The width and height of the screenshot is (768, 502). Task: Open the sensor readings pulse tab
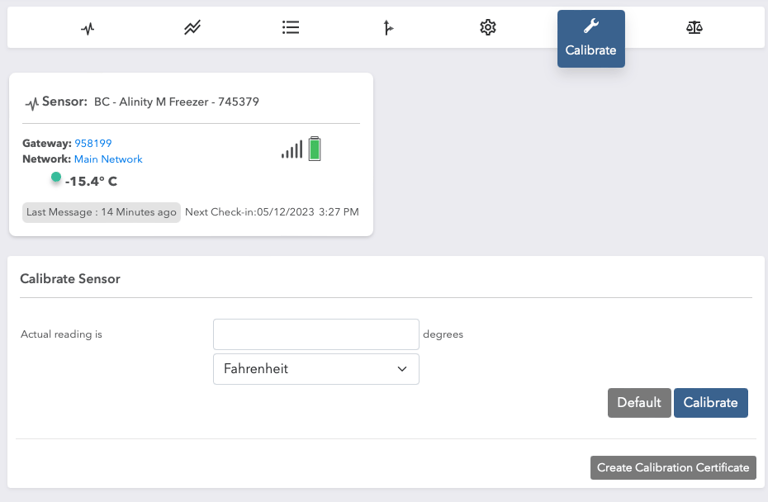[88, 28]
